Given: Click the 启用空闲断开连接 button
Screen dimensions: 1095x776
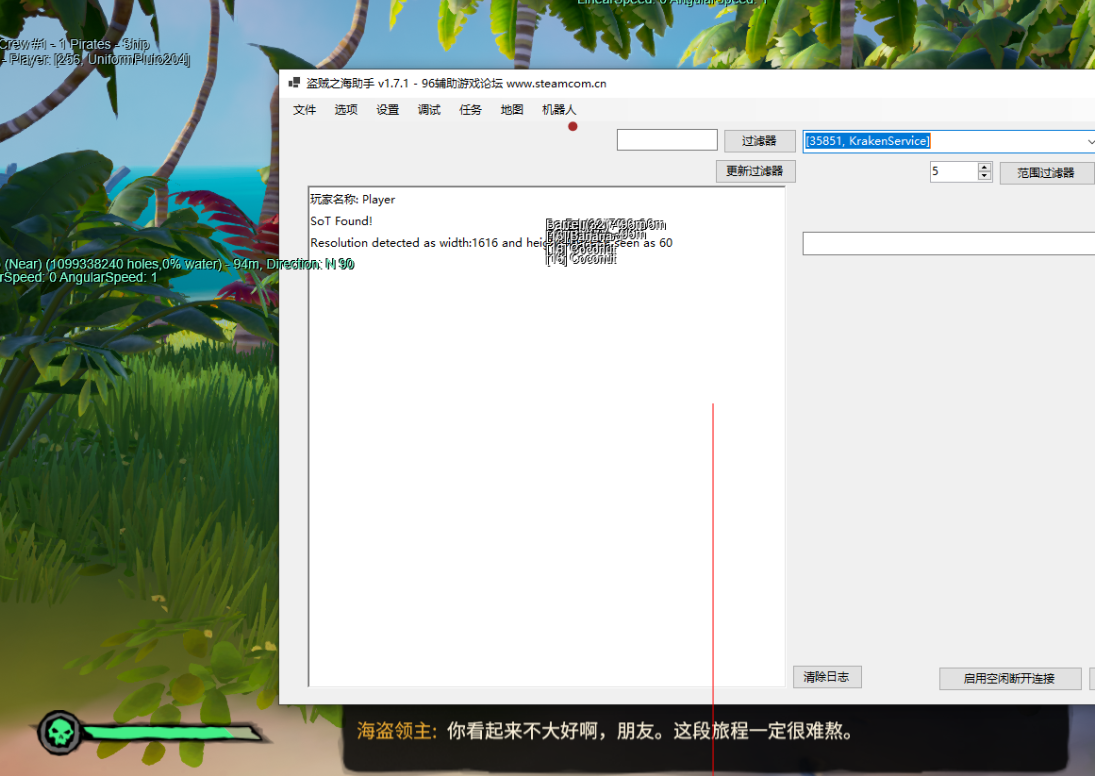Looking at the screenshot, I should point(1010,678).
